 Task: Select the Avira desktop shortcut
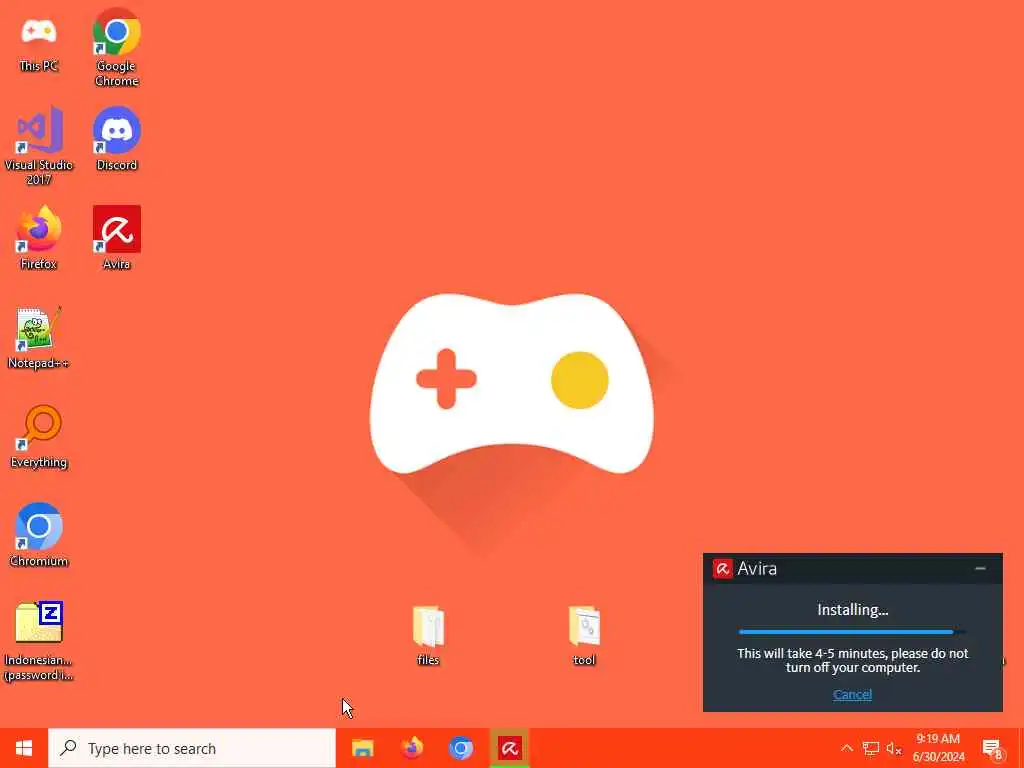click(117, 238)
